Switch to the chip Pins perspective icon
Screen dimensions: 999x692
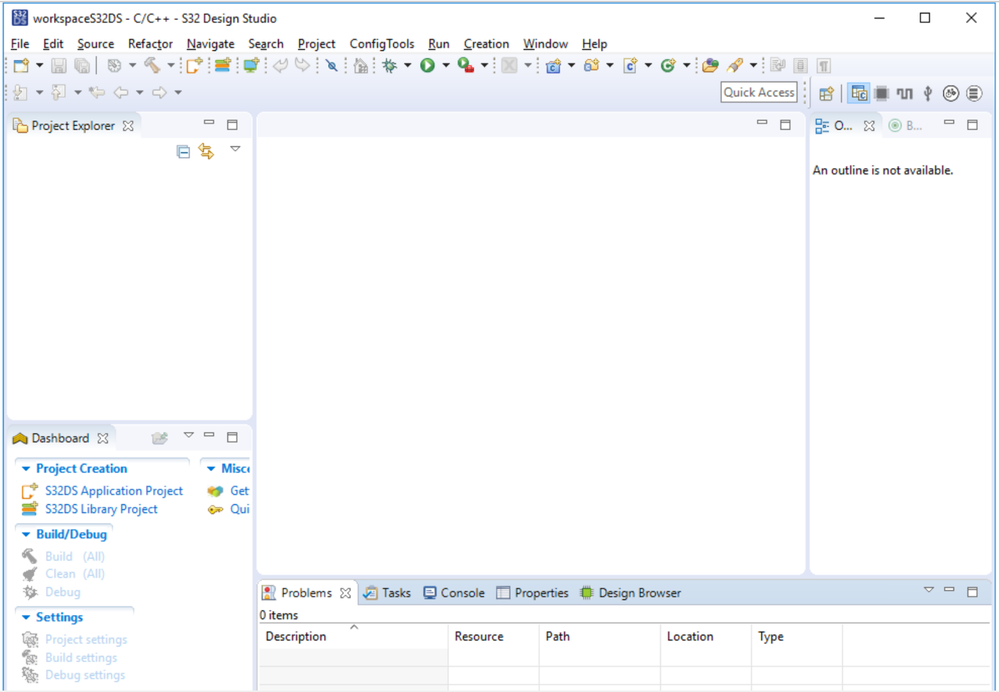[x=882, y=94]
